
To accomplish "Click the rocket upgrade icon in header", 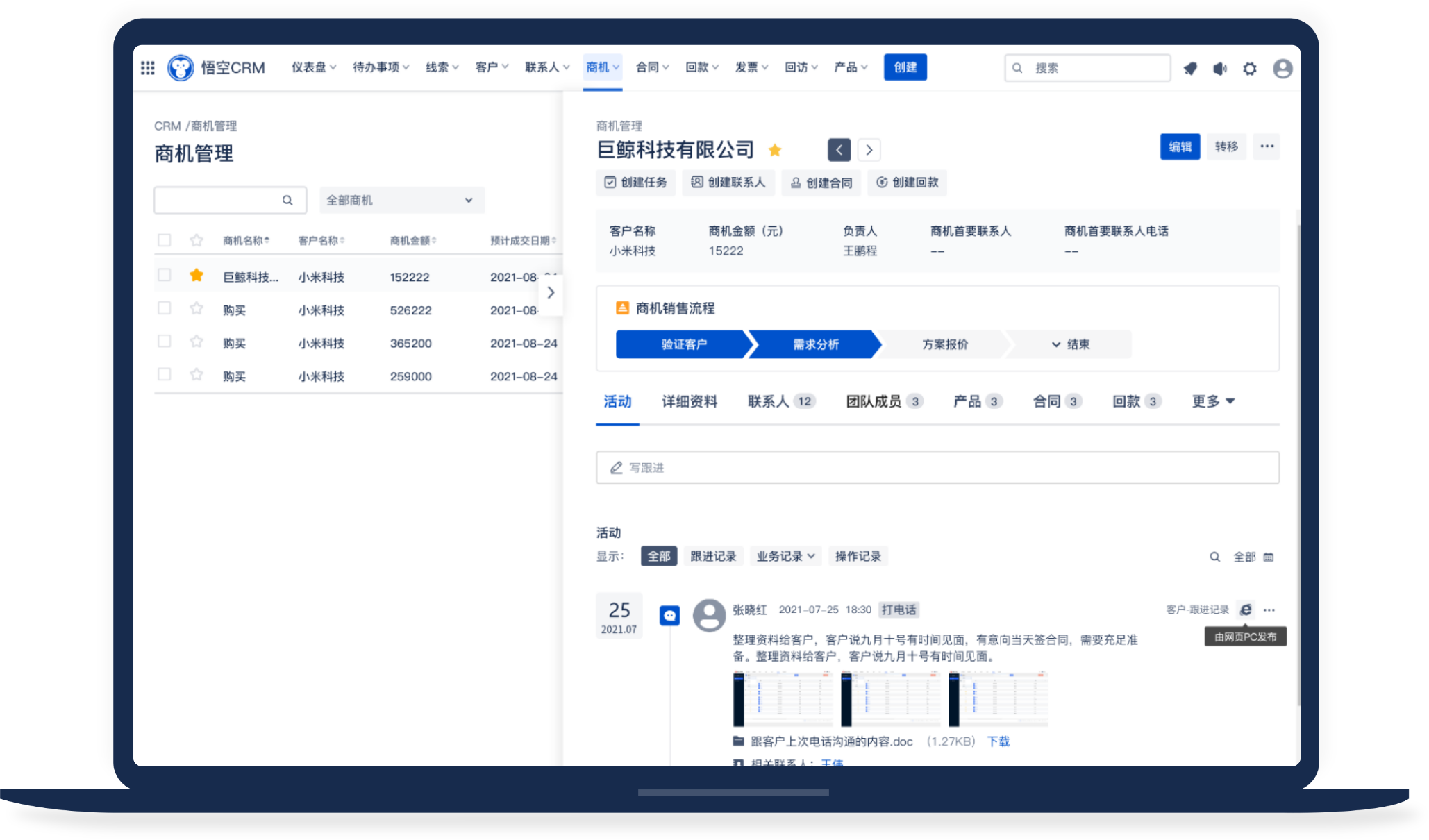I will pyautogui.click(x=1190, y=68).
